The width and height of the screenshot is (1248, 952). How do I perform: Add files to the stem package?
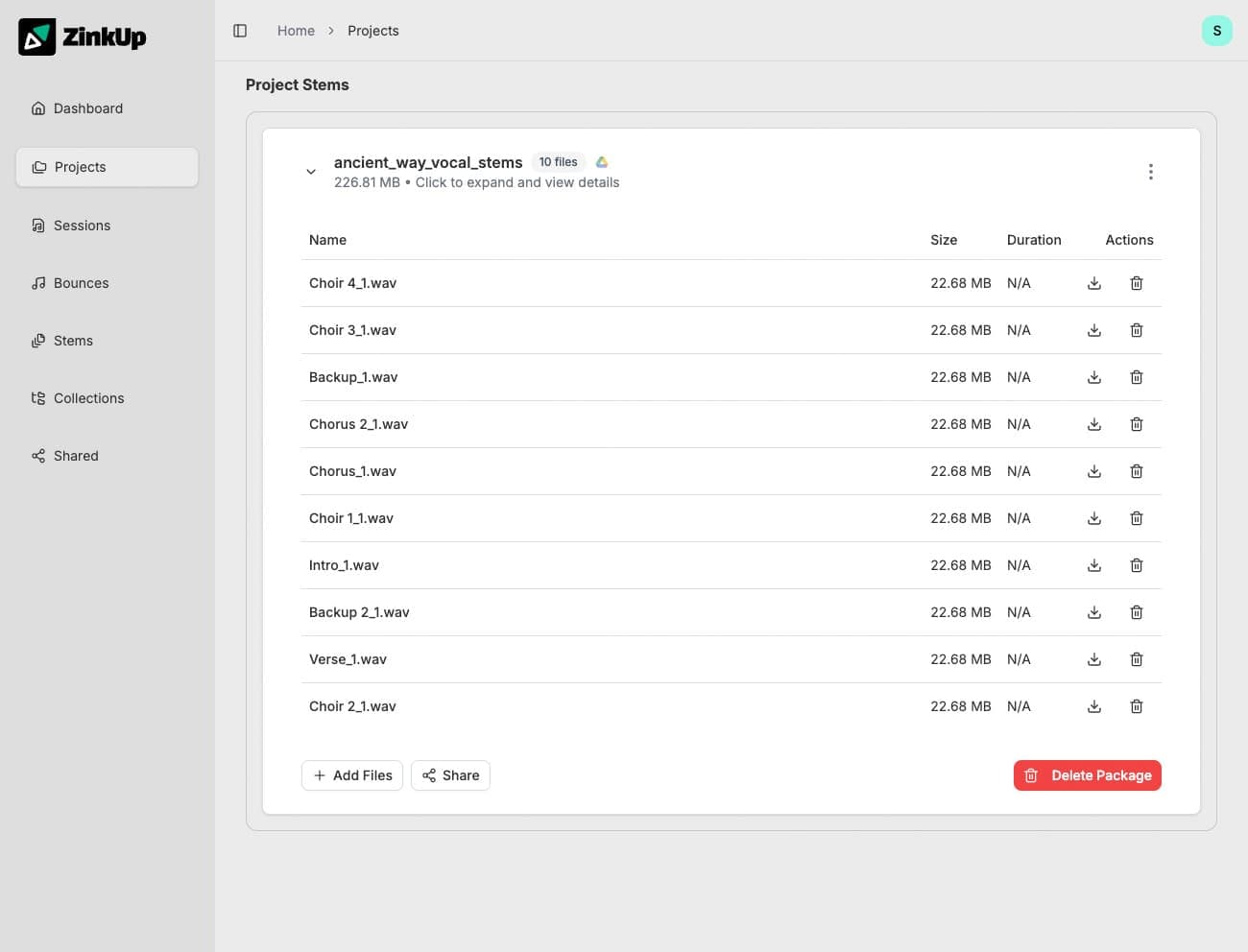pos(352,775)
